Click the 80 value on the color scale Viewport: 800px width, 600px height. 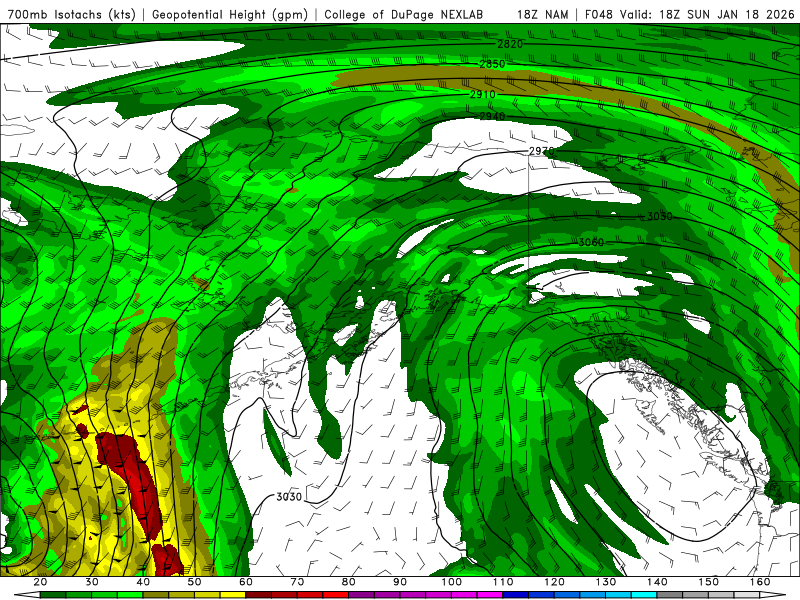[349, 582]
